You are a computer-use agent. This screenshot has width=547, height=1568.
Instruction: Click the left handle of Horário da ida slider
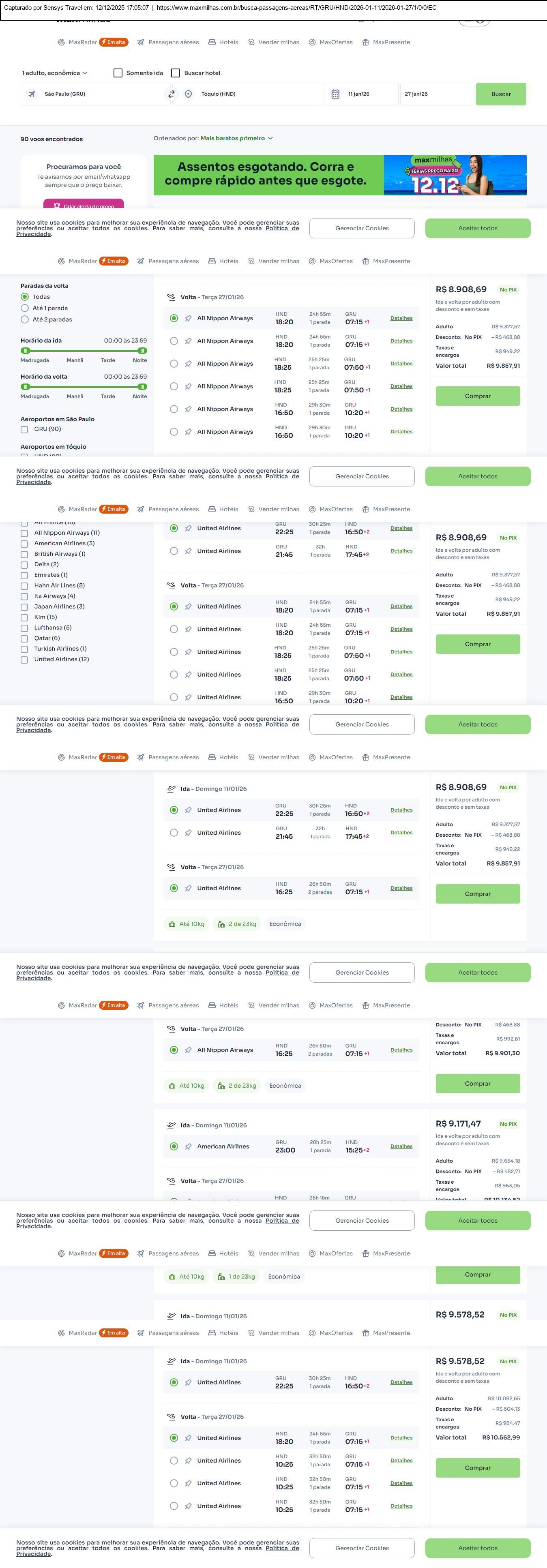point(26,351)
